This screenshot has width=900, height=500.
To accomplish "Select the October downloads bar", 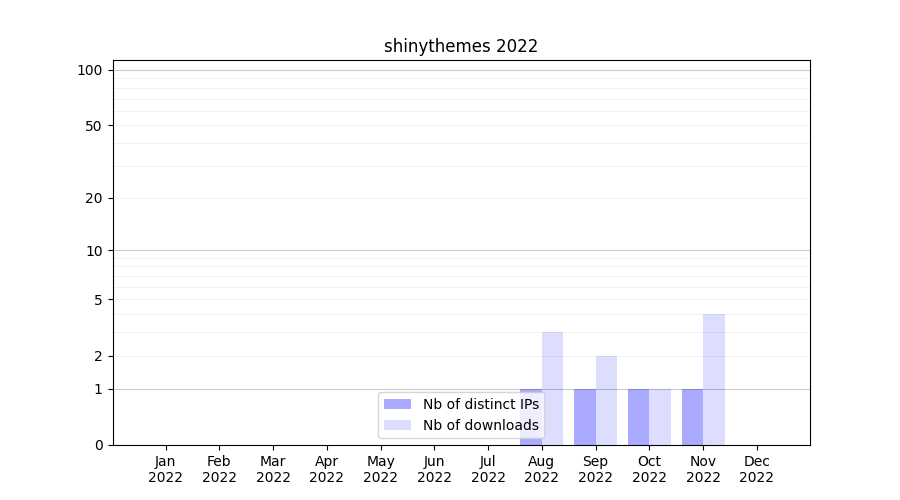I will pos(660,416).
